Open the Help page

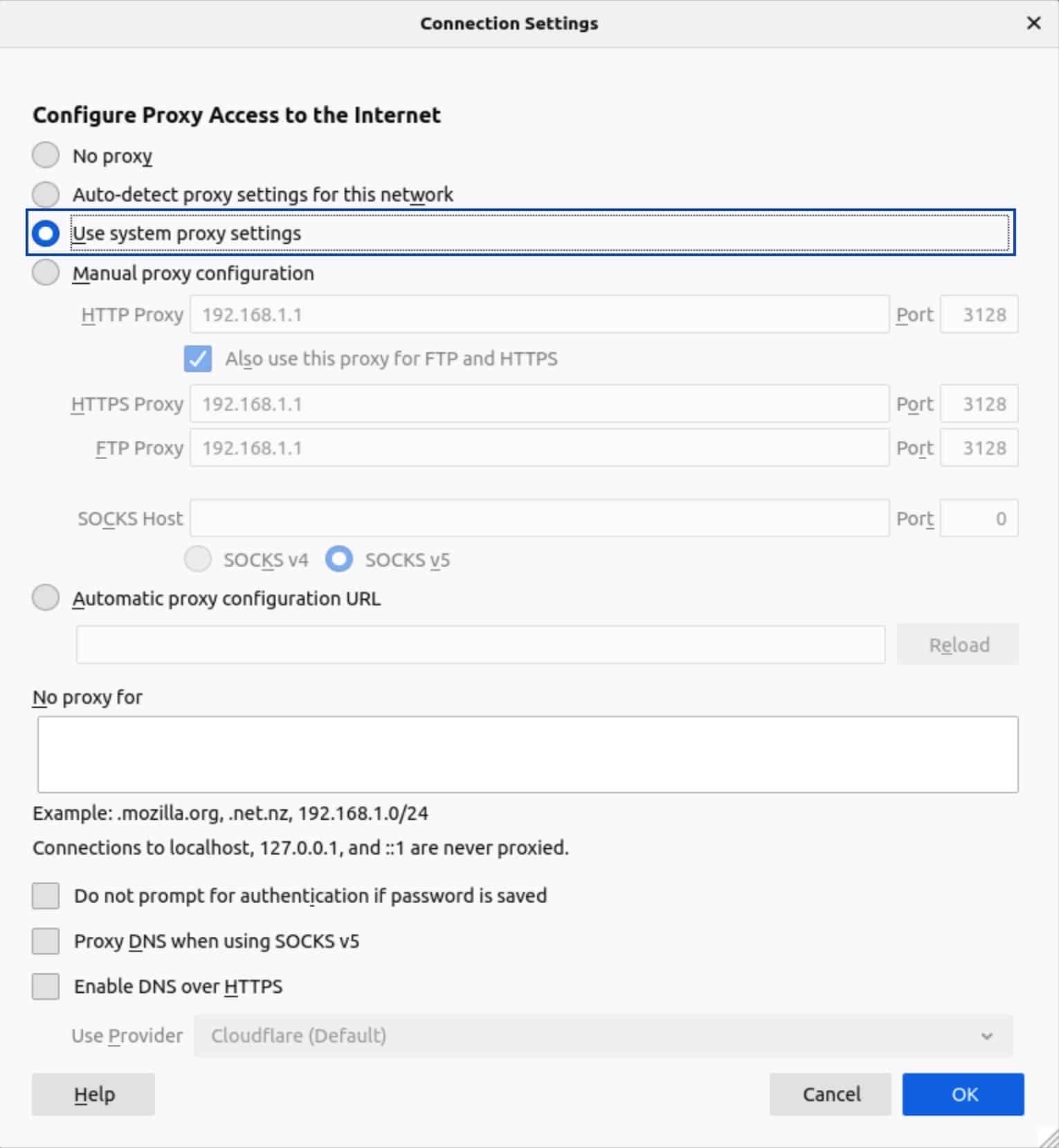click(x=93, y=1094)
